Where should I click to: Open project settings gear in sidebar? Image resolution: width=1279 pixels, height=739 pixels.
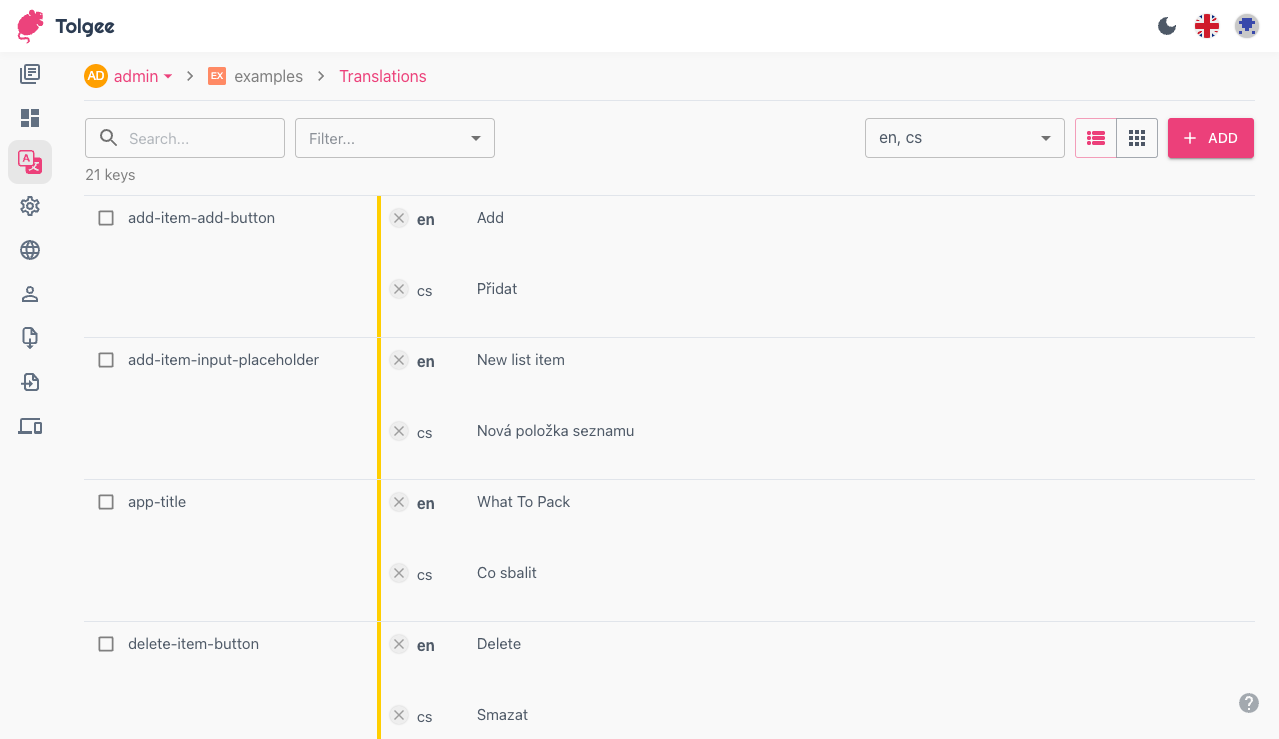coord(30,206)
